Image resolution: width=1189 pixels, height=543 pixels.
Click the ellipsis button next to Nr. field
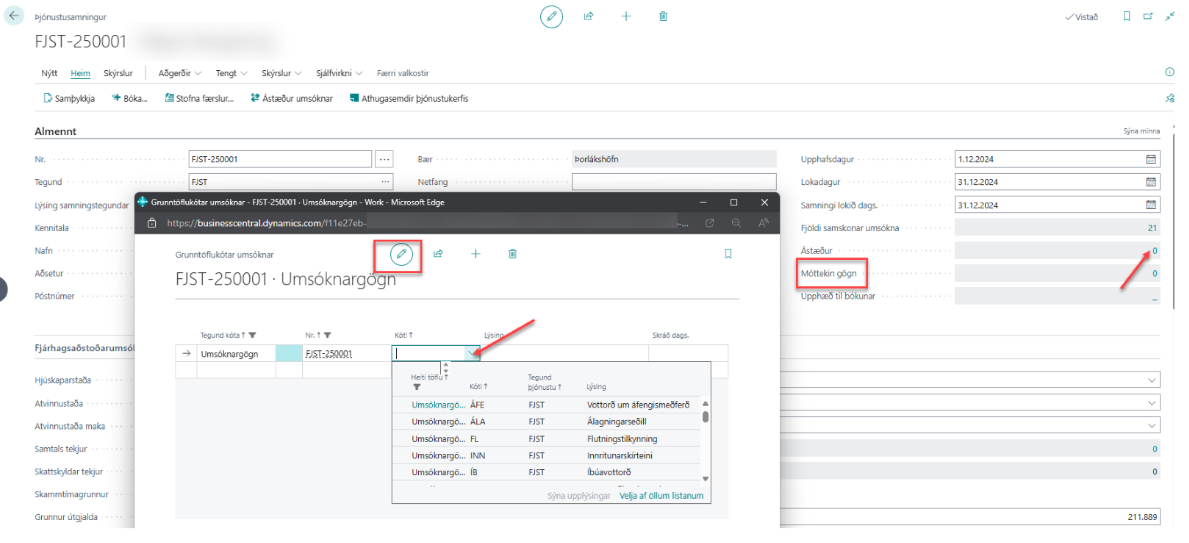point(385,159)
